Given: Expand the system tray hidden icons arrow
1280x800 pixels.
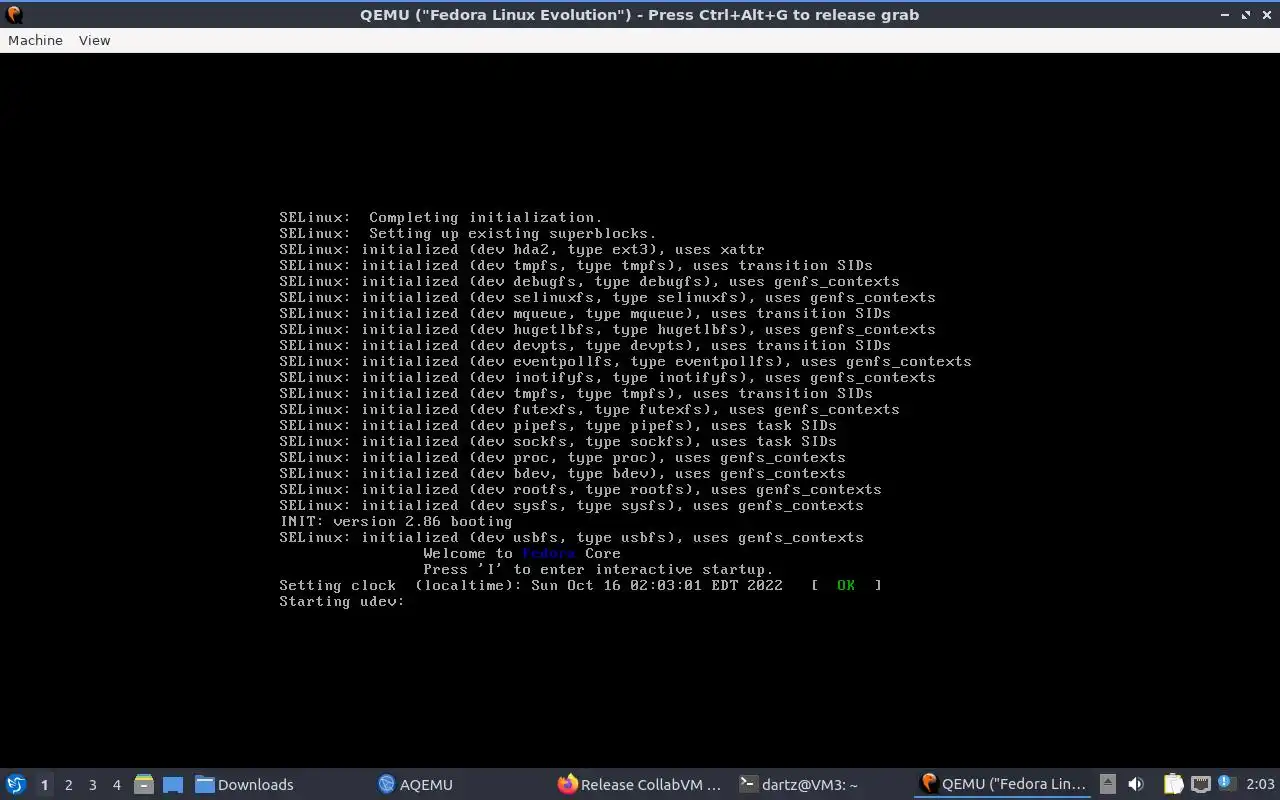Looking at the screenshot, I should pyautogui.click(x=1107, y=784).
